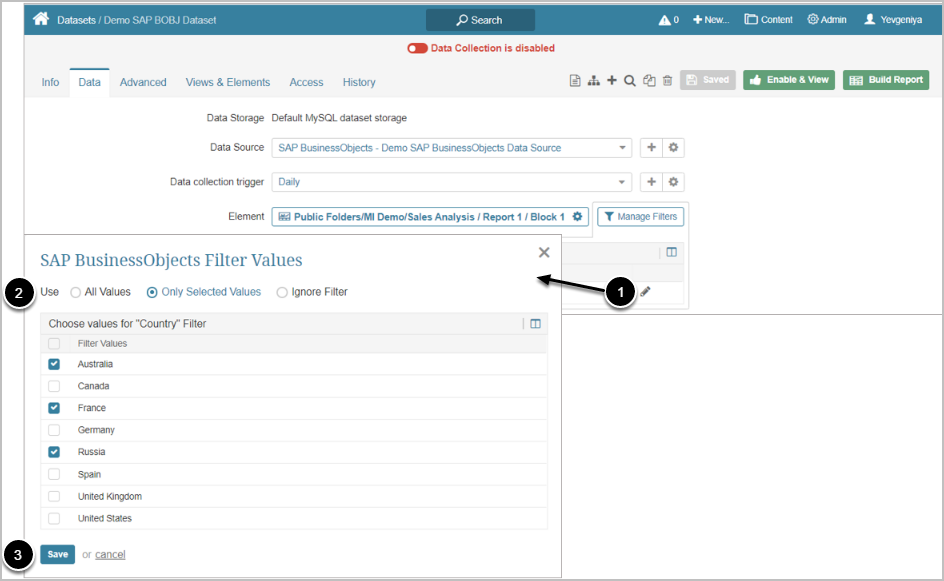
Task: Click the magnifier preview toolbar icon
Action: (630, 80)
